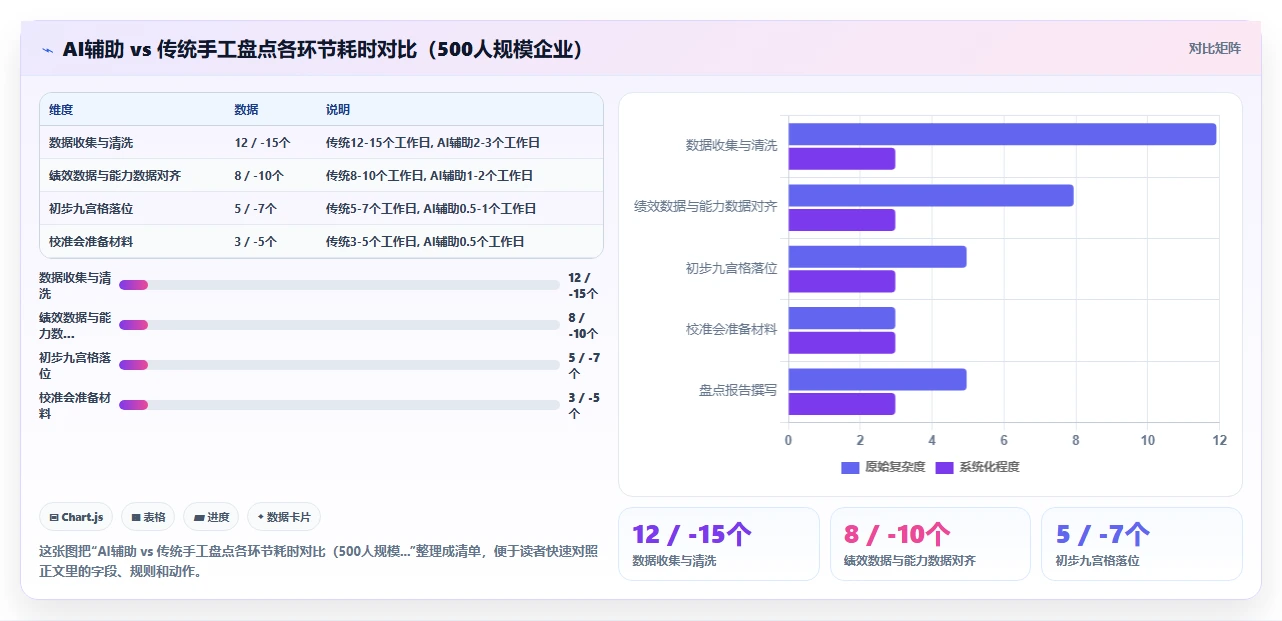Open the 8 / -10个 data card
This screenshot has height=621, width=1282.
click(x=930, y=544)
